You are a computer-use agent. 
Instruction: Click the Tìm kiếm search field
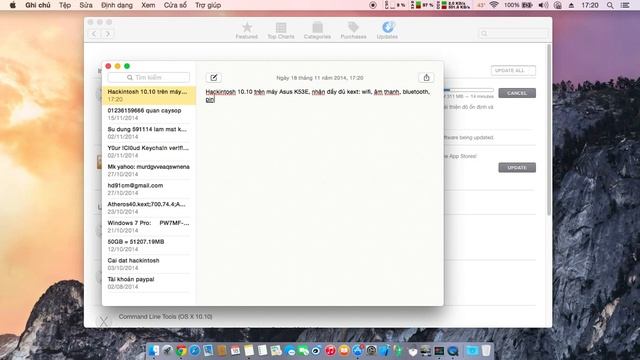pos(149,77)
